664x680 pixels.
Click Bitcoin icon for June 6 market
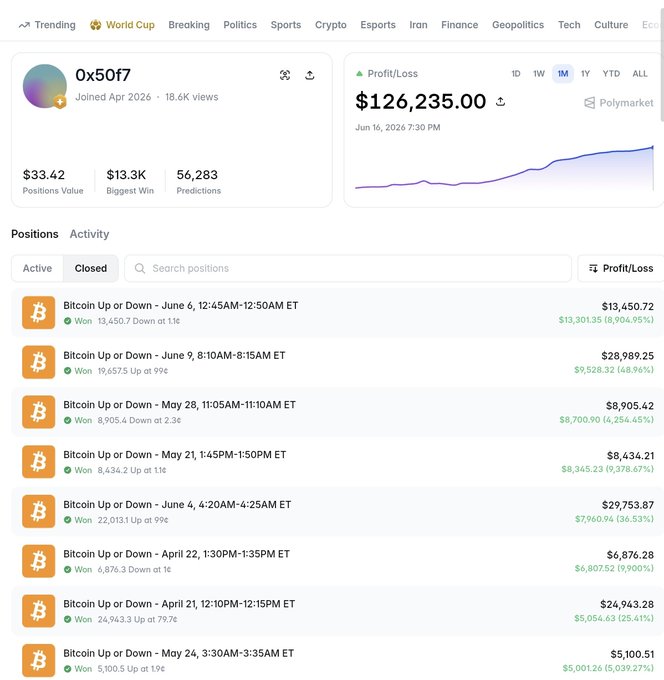pyautogui.click(x=39, y=312)
